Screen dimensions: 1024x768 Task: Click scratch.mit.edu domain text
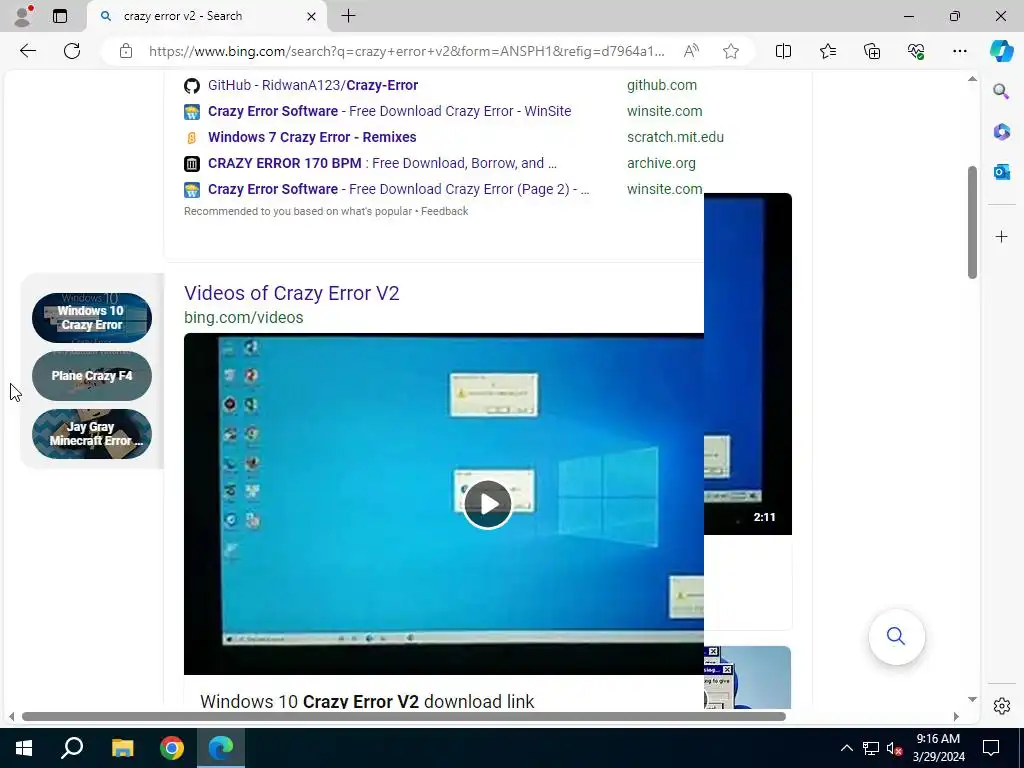pyautogui.click(x=675, y=137)
